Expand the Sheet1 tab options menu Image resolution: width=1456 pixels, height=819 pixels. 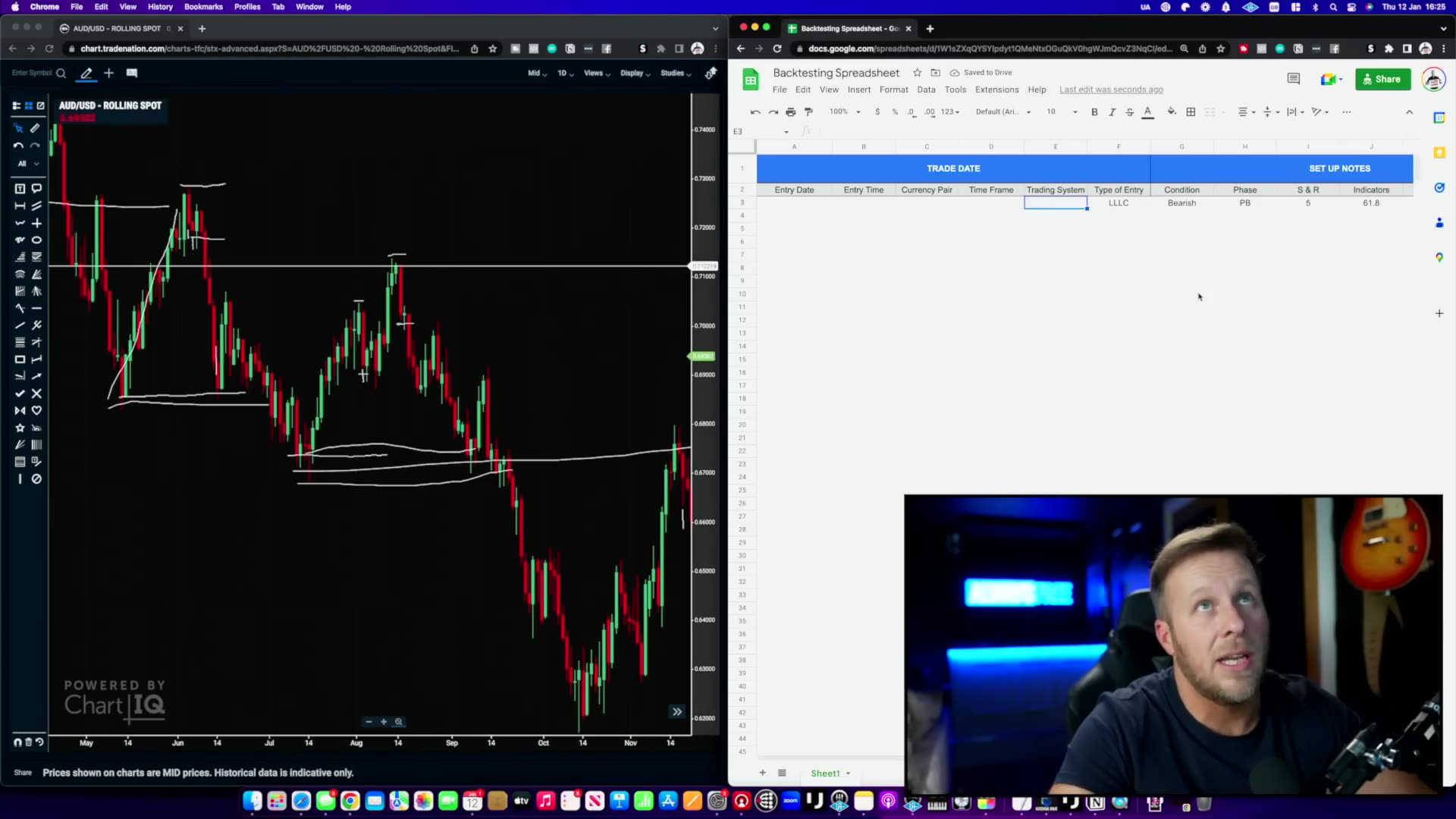point(848,773)
